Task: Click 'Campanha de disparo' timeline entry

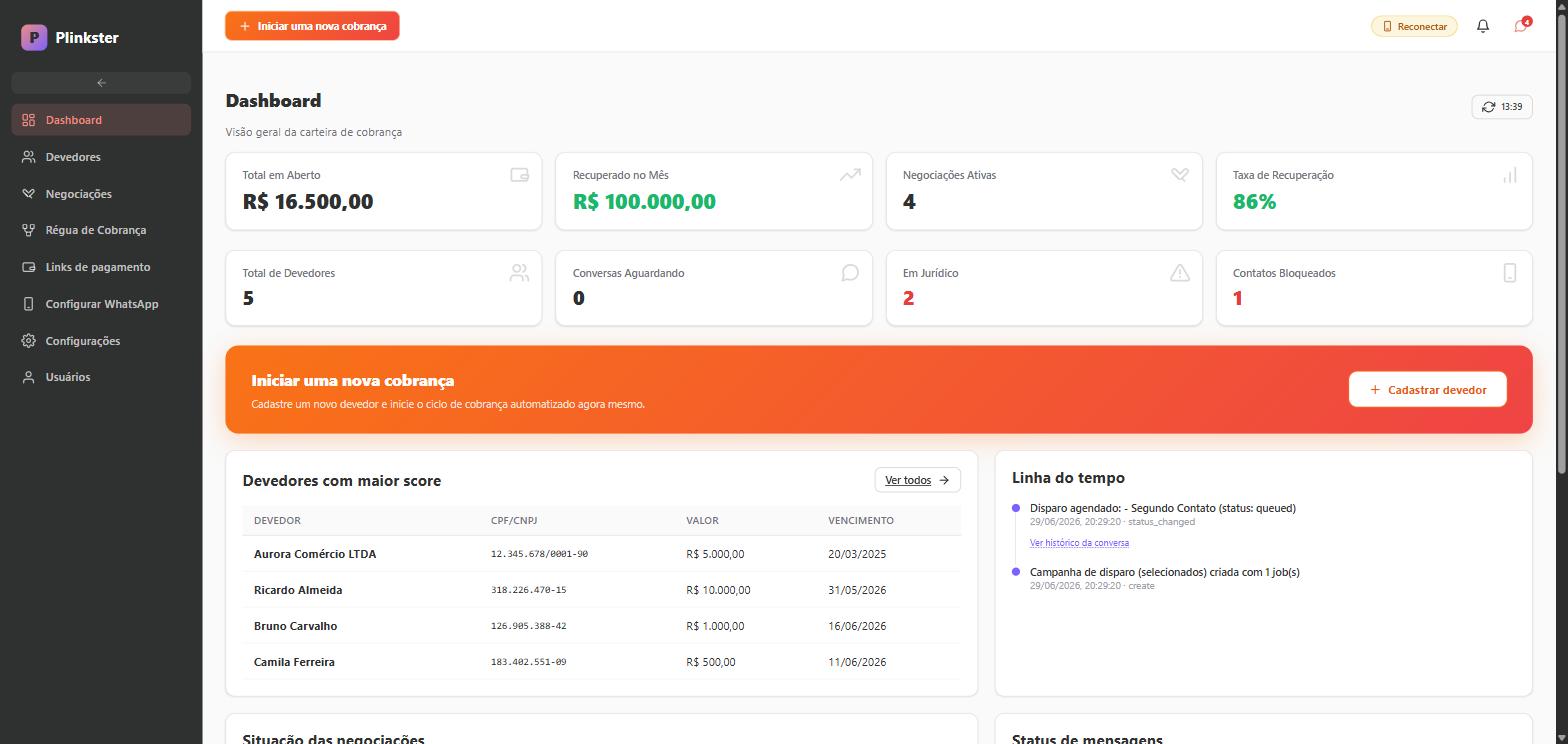Action: pos(1165,572)
